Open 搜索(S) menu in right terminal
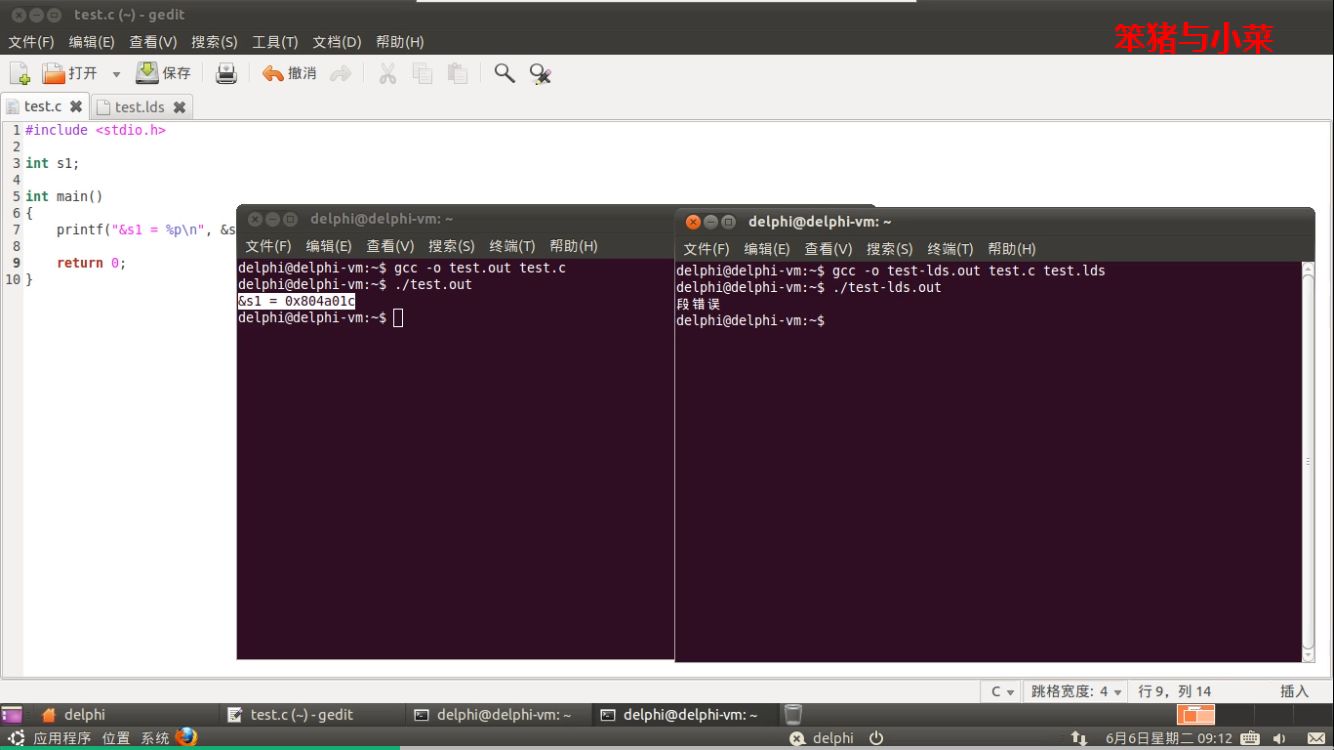 point(890,249)
